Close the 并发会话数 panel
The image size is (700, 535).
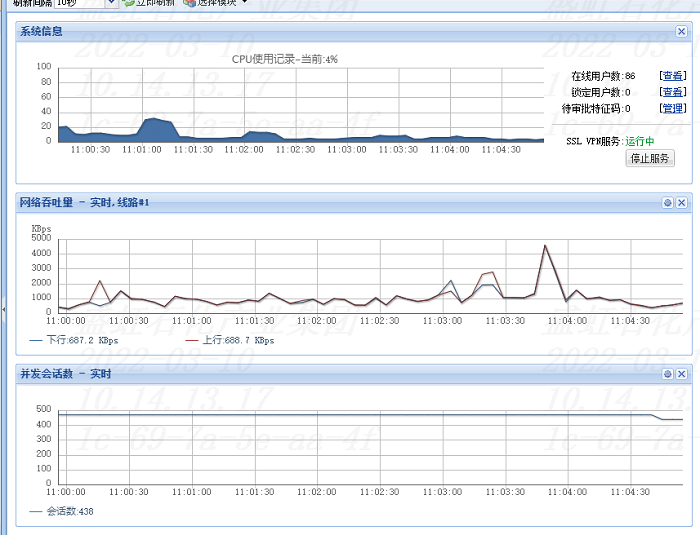pos(681,373)
